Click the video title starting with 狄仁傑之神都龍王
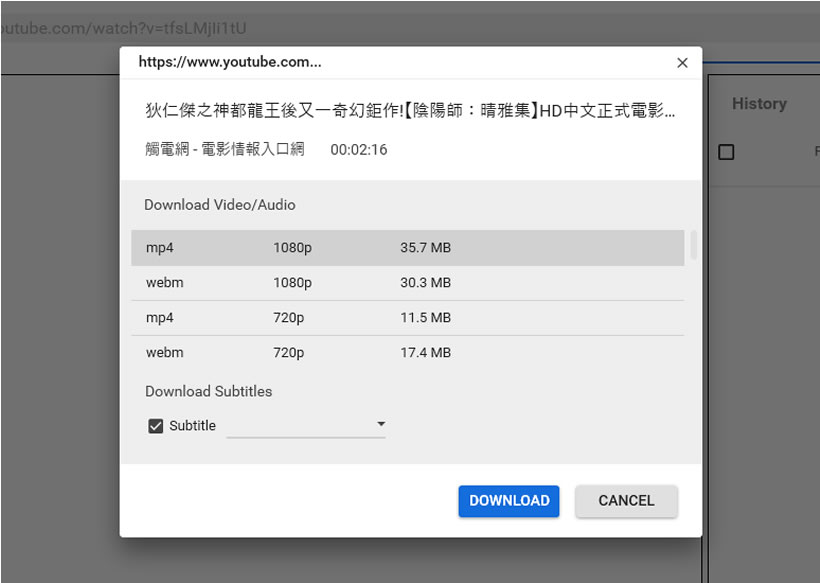 [x=410, y=111]
